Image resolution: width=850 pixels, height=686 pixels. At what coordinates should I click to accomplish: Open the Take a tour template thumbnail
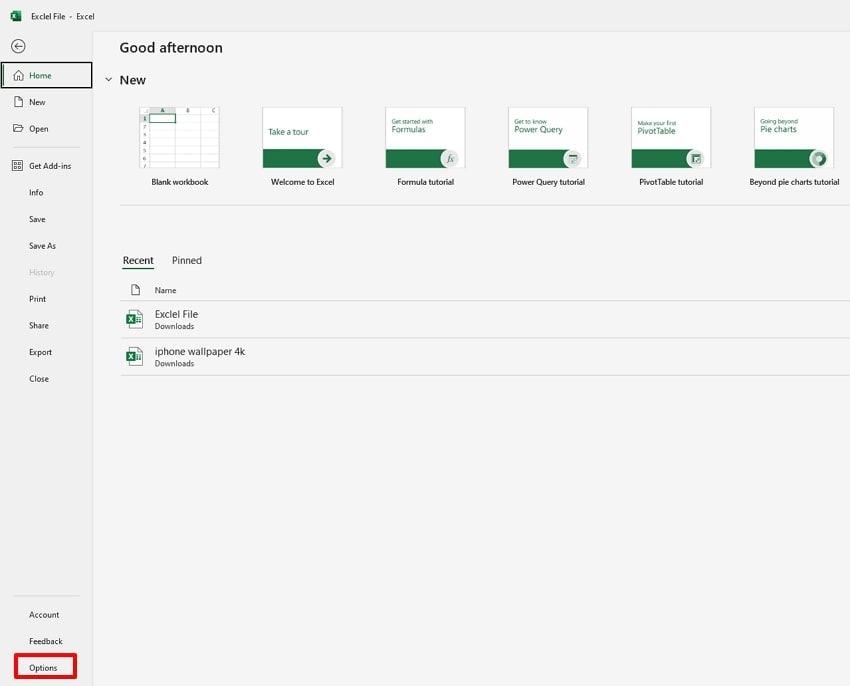302,138
